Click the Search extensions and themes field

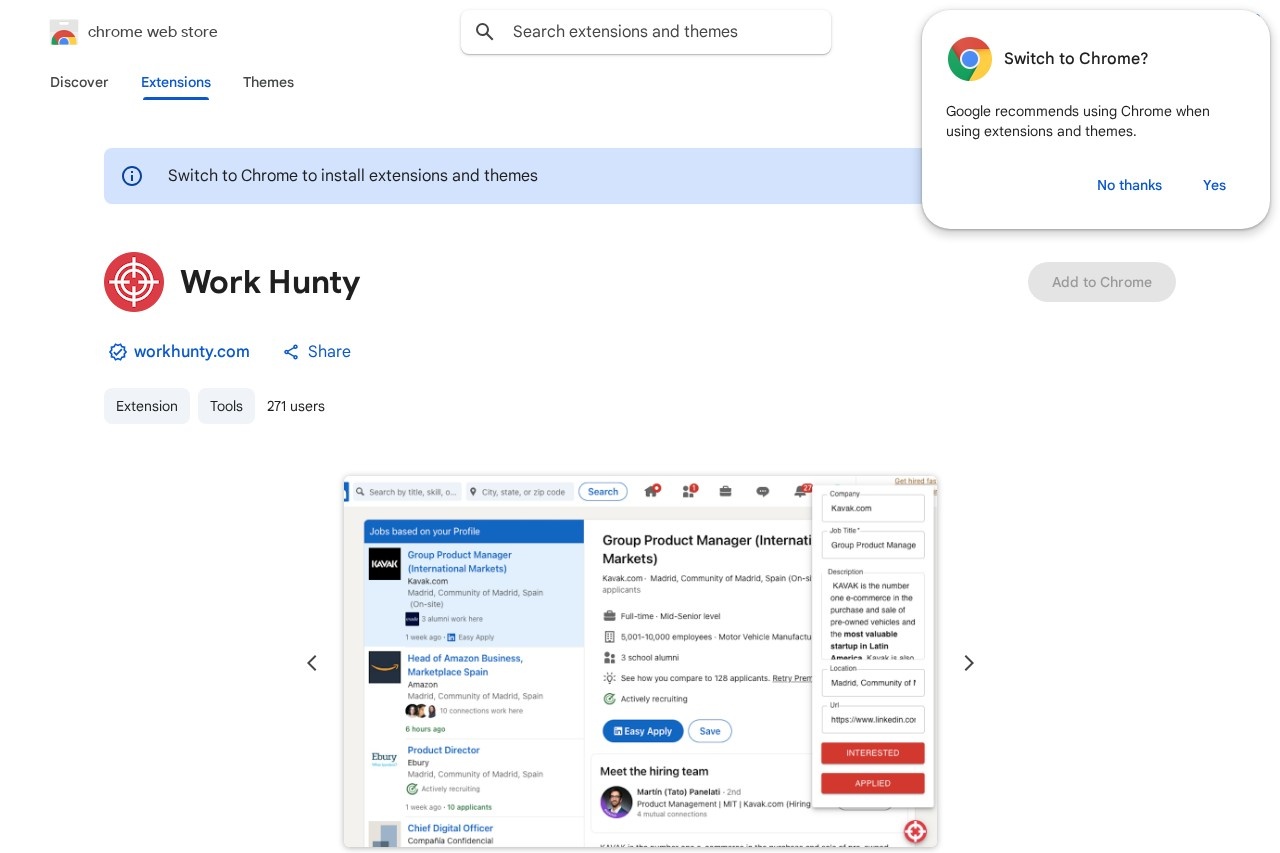click(x=660, y=32)
